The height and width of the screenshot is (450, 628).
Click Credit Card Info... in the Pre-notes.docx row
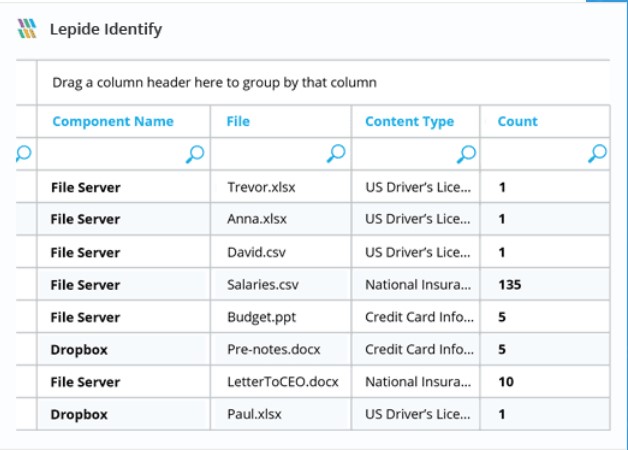click(419, 350)
